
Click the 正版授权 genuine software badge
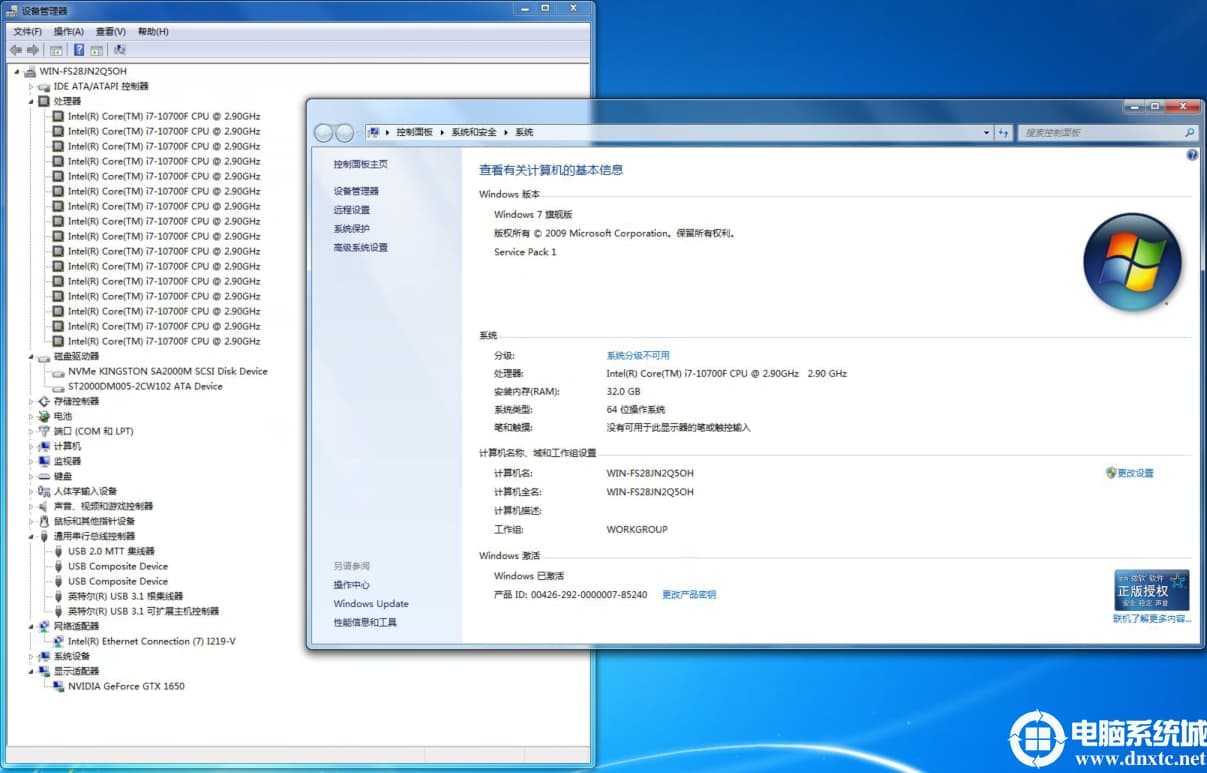click(1152, 590)
